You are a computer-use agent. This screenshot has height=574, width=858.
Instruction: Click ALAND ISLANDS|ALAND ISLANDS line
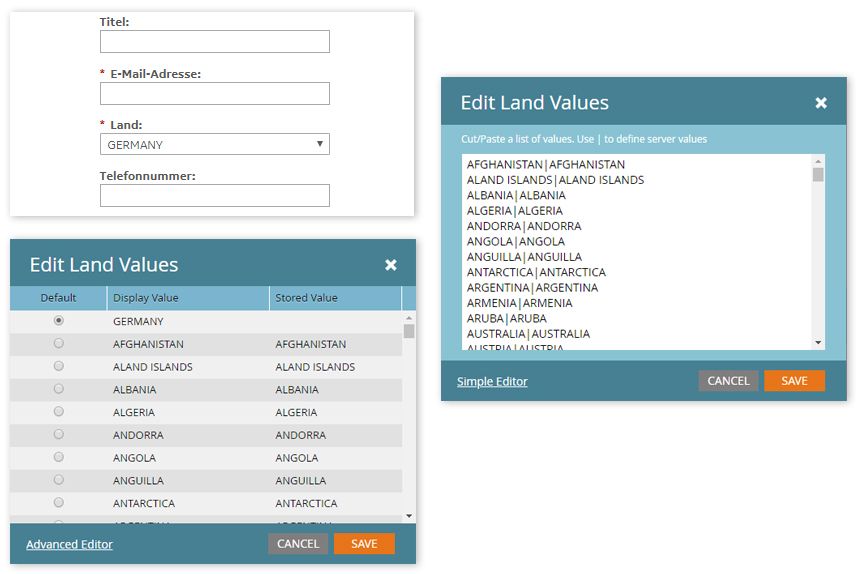[x=555, y=179]
